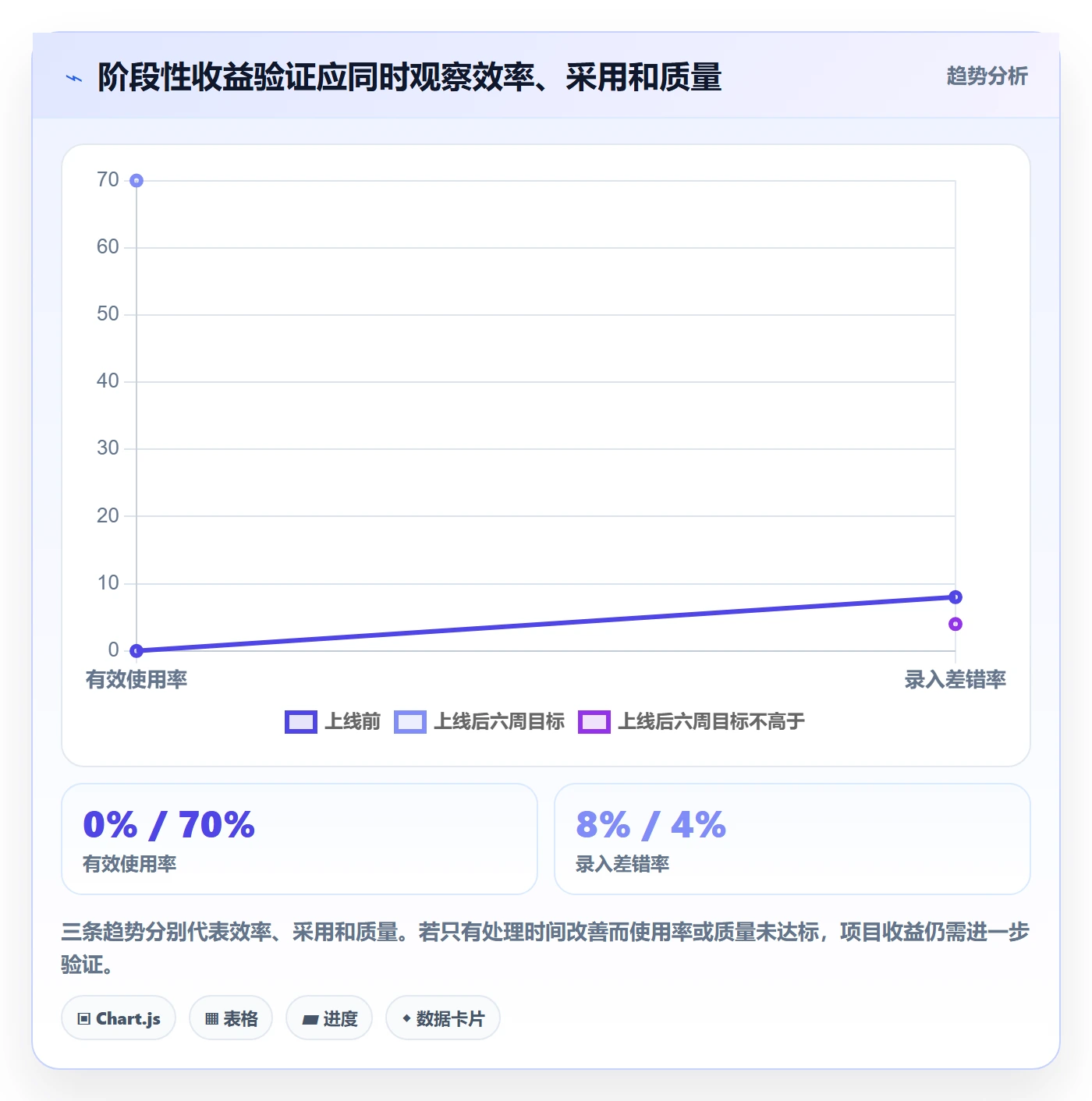Viewport: 1092px width, 1101px height.
Task: Click the data point at value 70
Action: click(x=136, y=181)
